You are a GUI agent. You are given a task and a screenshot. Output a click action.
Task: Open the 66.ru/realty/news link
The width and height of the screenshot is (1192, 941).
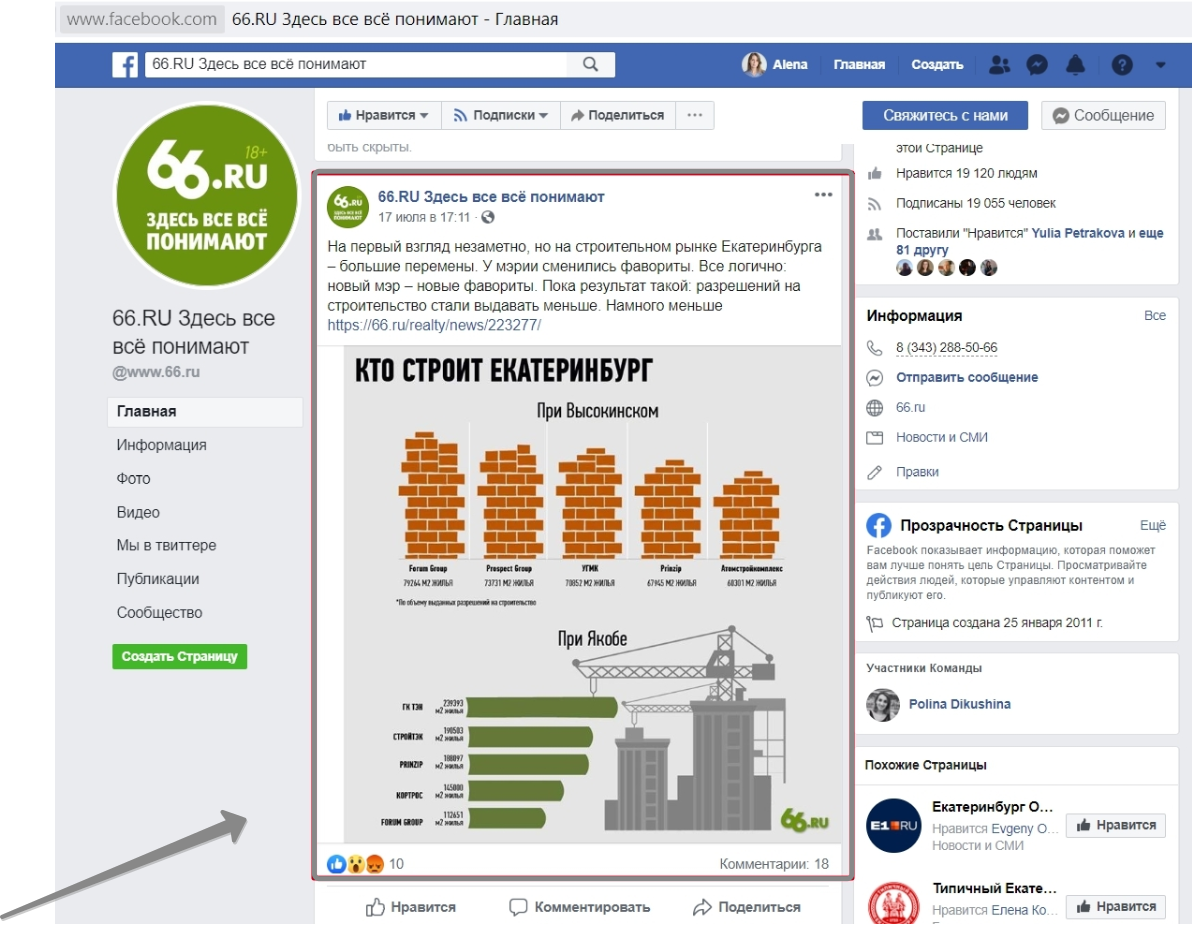(x=434, y=325)
